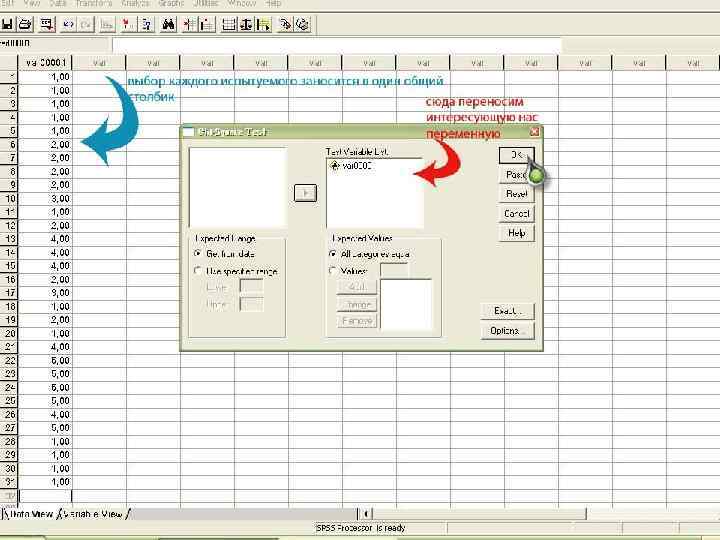This screenshot has width=720, height=540.
Task: Click the Go to Case toolbar icon
Action: (128, 24)
